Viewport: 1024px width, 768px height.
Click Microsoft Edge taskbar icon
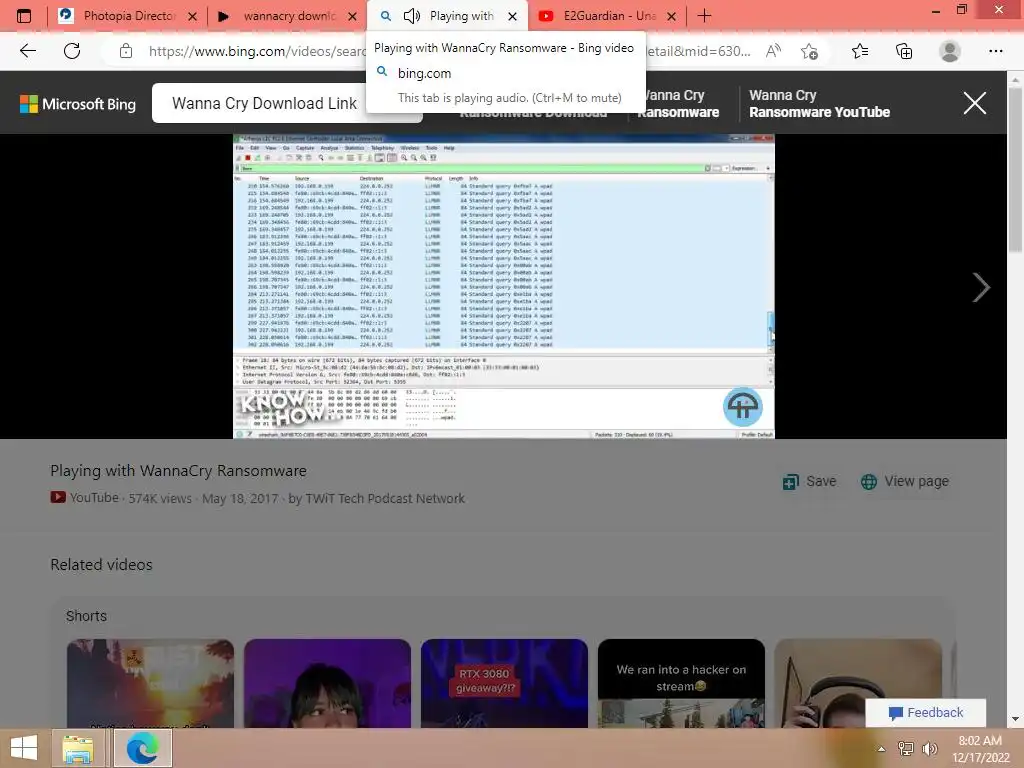pos(142,748)
